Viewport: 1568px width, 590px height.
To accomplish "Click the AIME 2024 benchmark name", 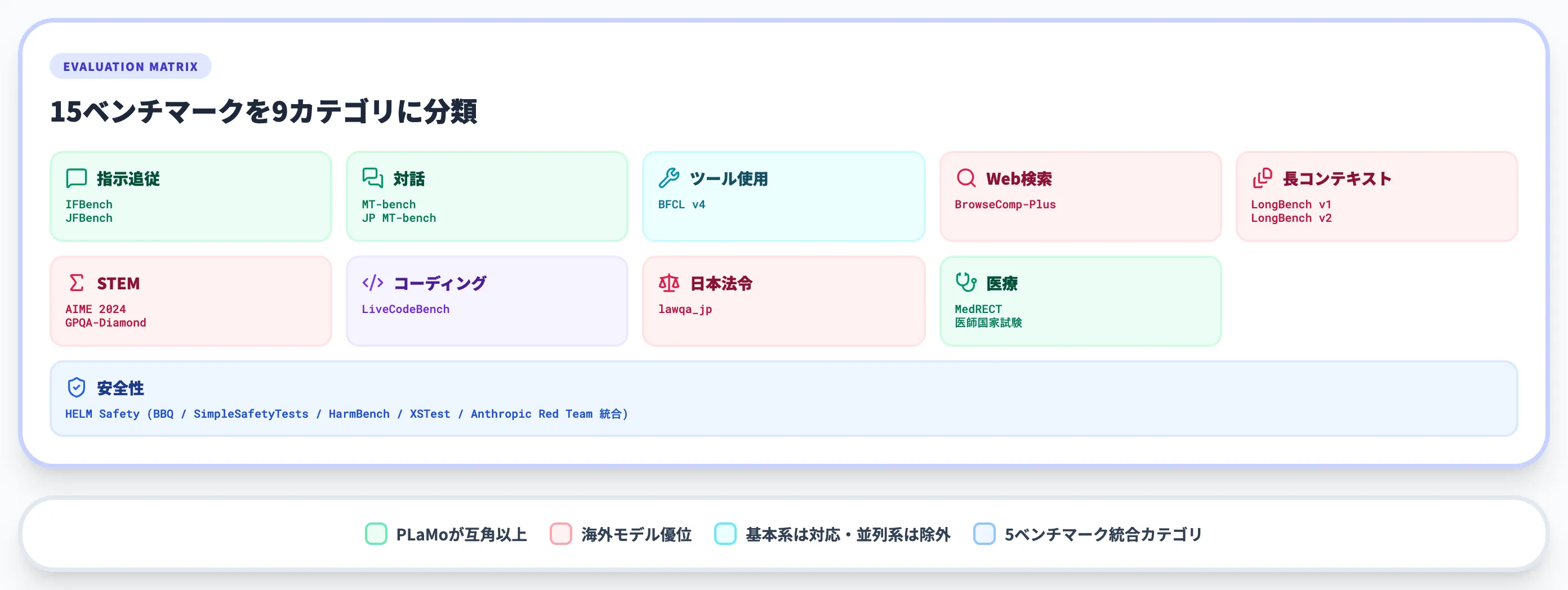I will (96, 309).
